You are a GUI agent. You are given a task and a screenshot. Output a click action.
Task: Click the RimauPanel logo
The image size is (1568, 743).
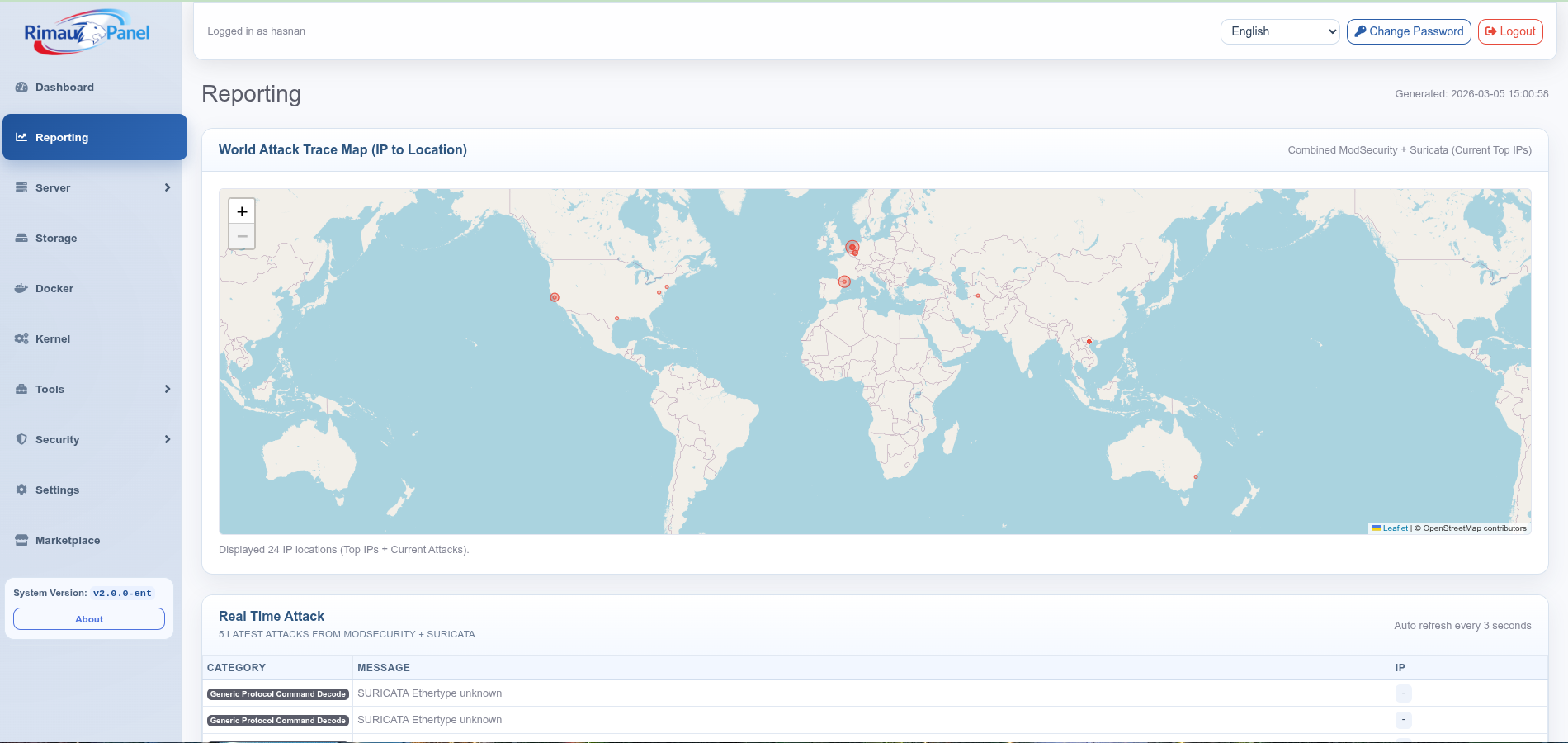(87, 33)
